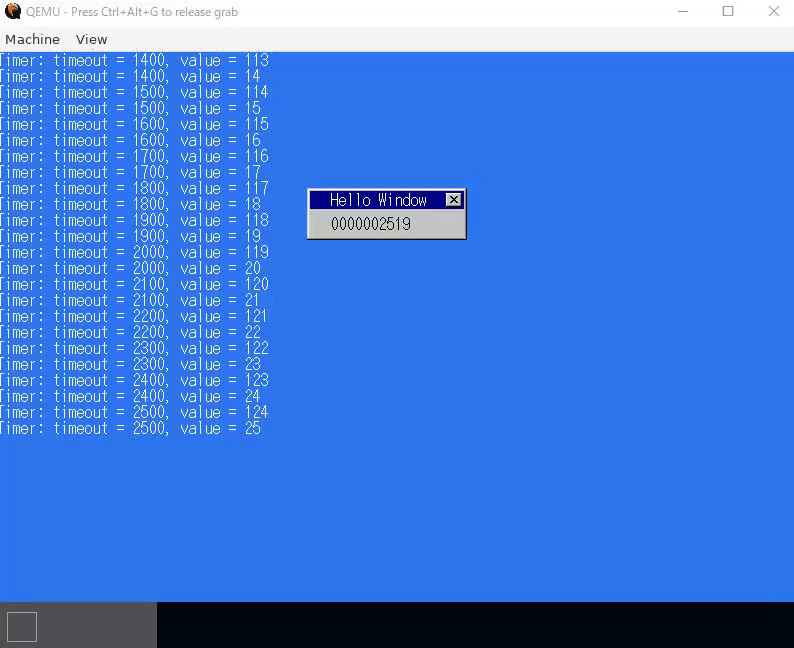Click the line with value = 118
Image resolution: width=794 pixels, height=648 pixels.
(134, 221)
